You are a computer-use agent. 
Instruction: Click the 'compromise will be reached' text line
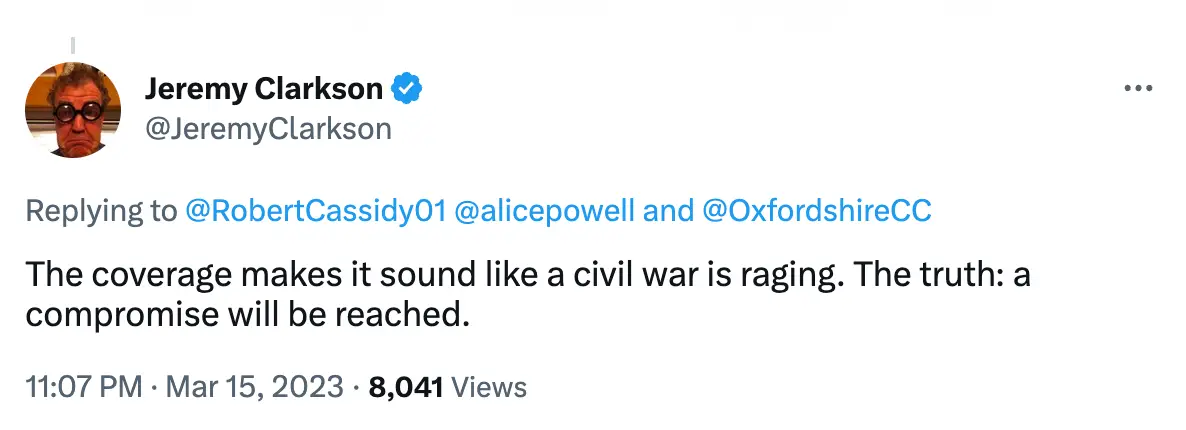pyautogui.click(x=246, y=315)
